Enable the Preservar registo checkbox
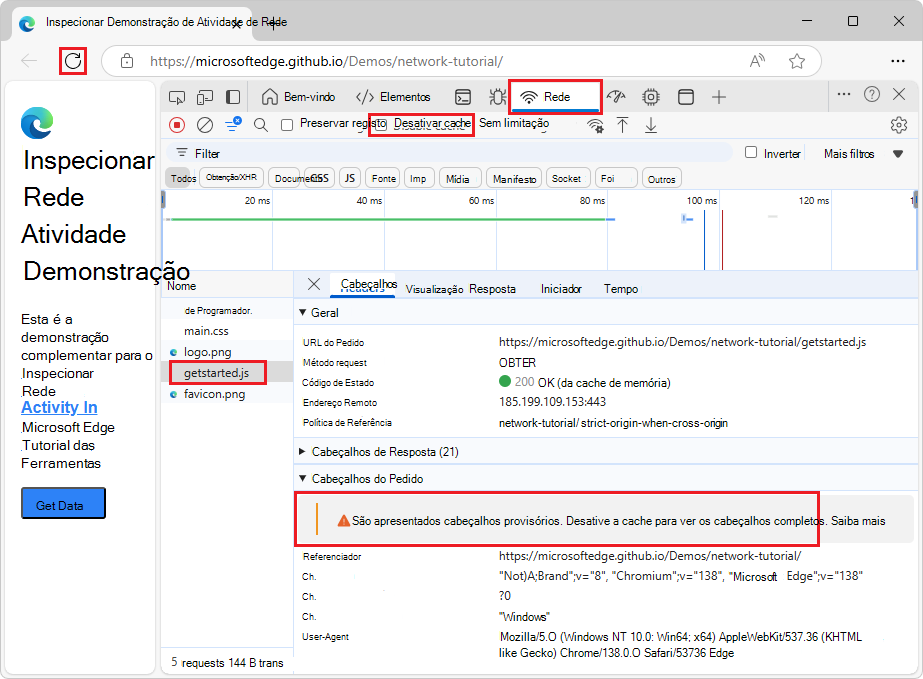Viewport: 923px width, 679px height. 287,125
